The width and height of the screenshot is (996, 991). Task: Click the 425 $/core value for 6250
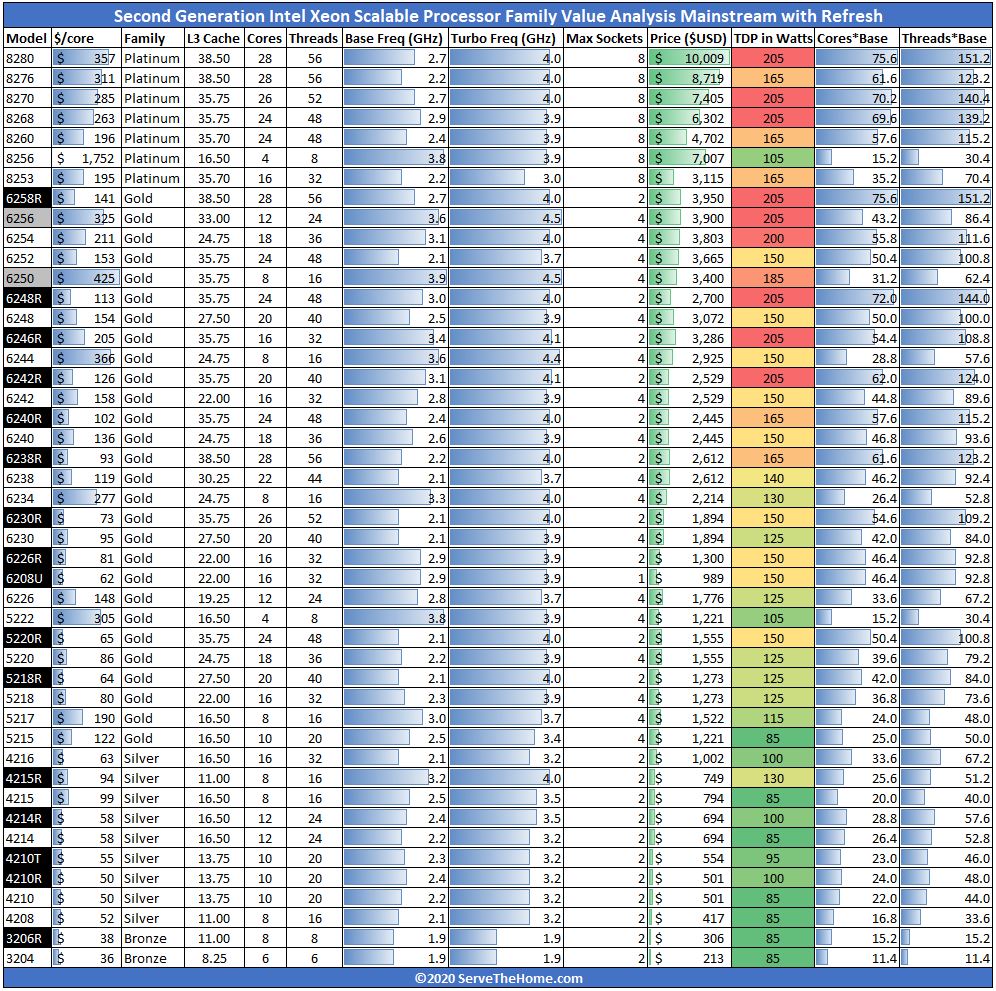point(86,278)
